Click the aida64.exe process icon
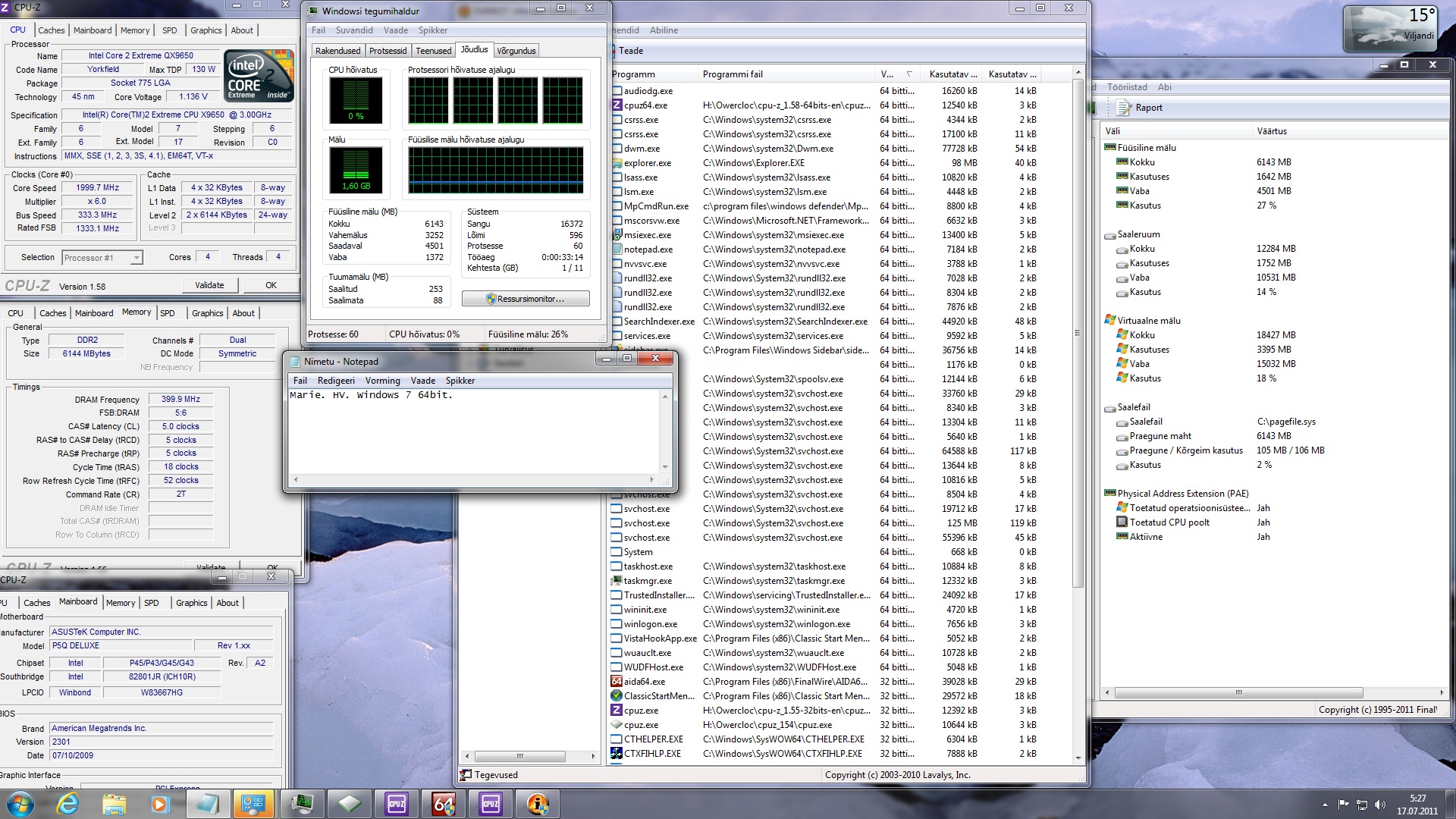 617,682
